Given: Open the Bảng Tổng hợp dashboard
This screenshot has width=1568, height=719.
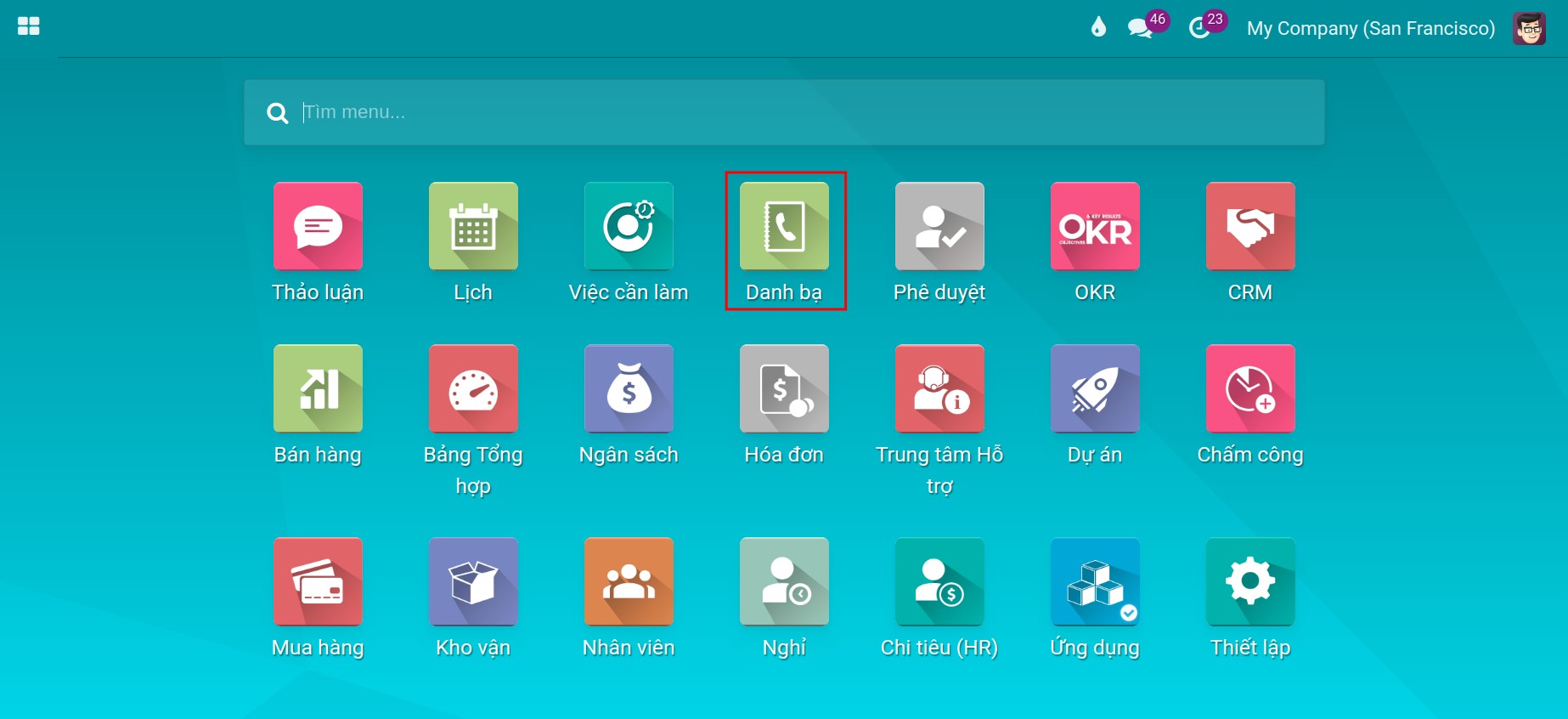Looking at the screenshot, I should (473, 388).
